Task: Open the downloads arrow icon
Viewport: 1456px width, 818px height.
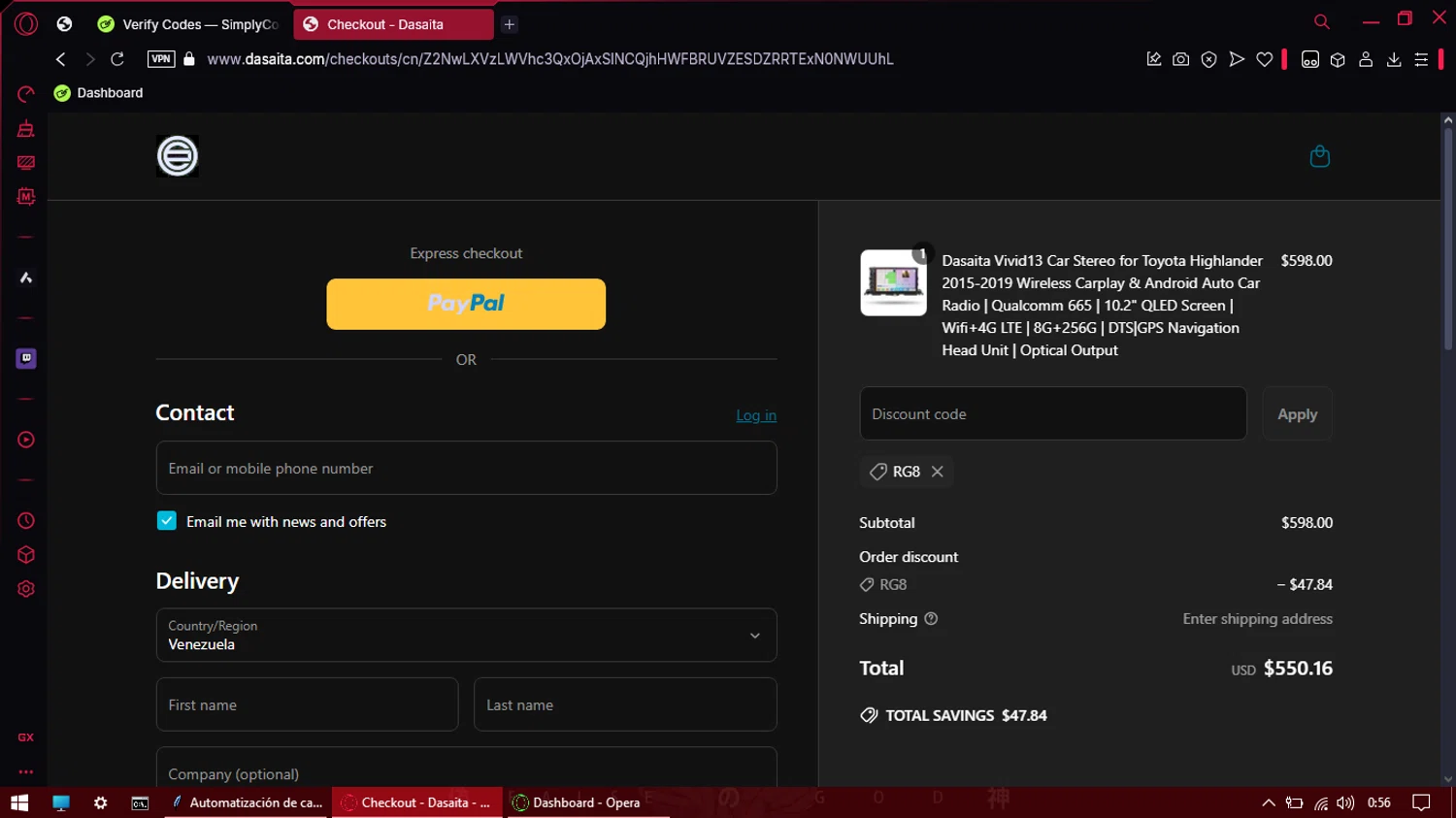Action: 1394,59
